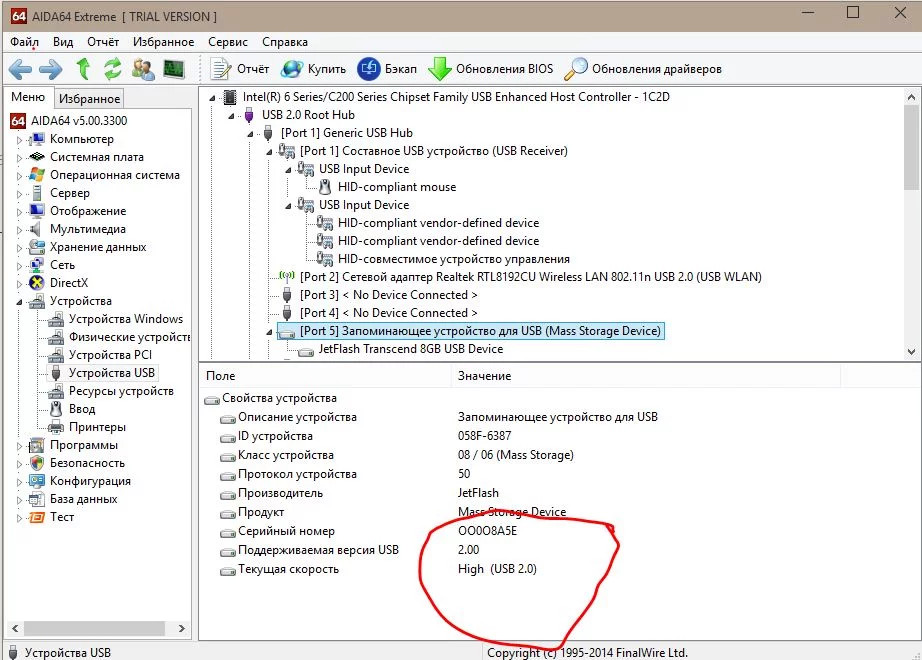This screenshot has width=922, height=660.
Task: Expand the Отображение tree node
Action: pos(19,212)
